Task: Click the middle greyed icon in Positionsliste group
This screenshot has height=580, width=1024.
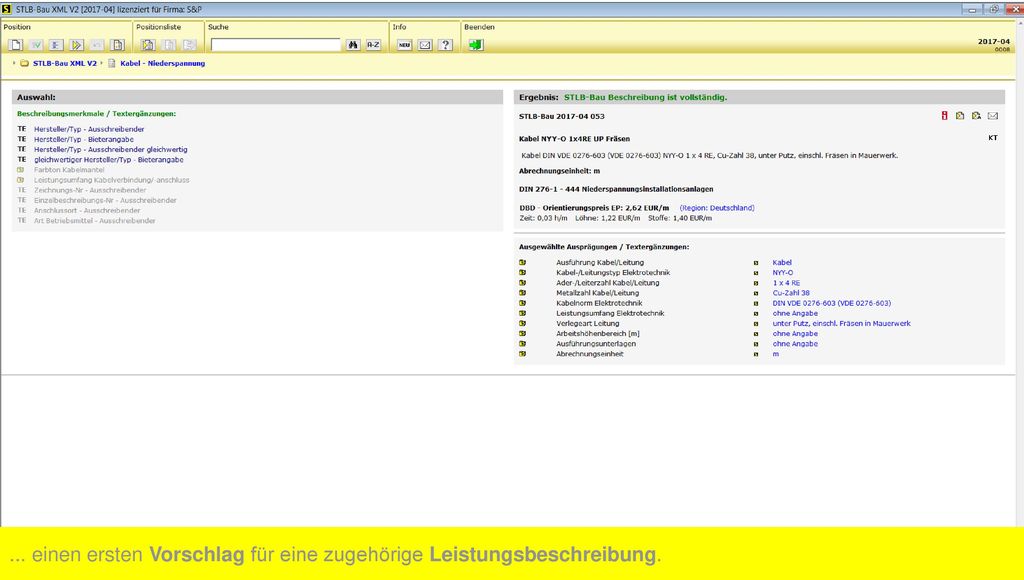Action: coord(168,45)
